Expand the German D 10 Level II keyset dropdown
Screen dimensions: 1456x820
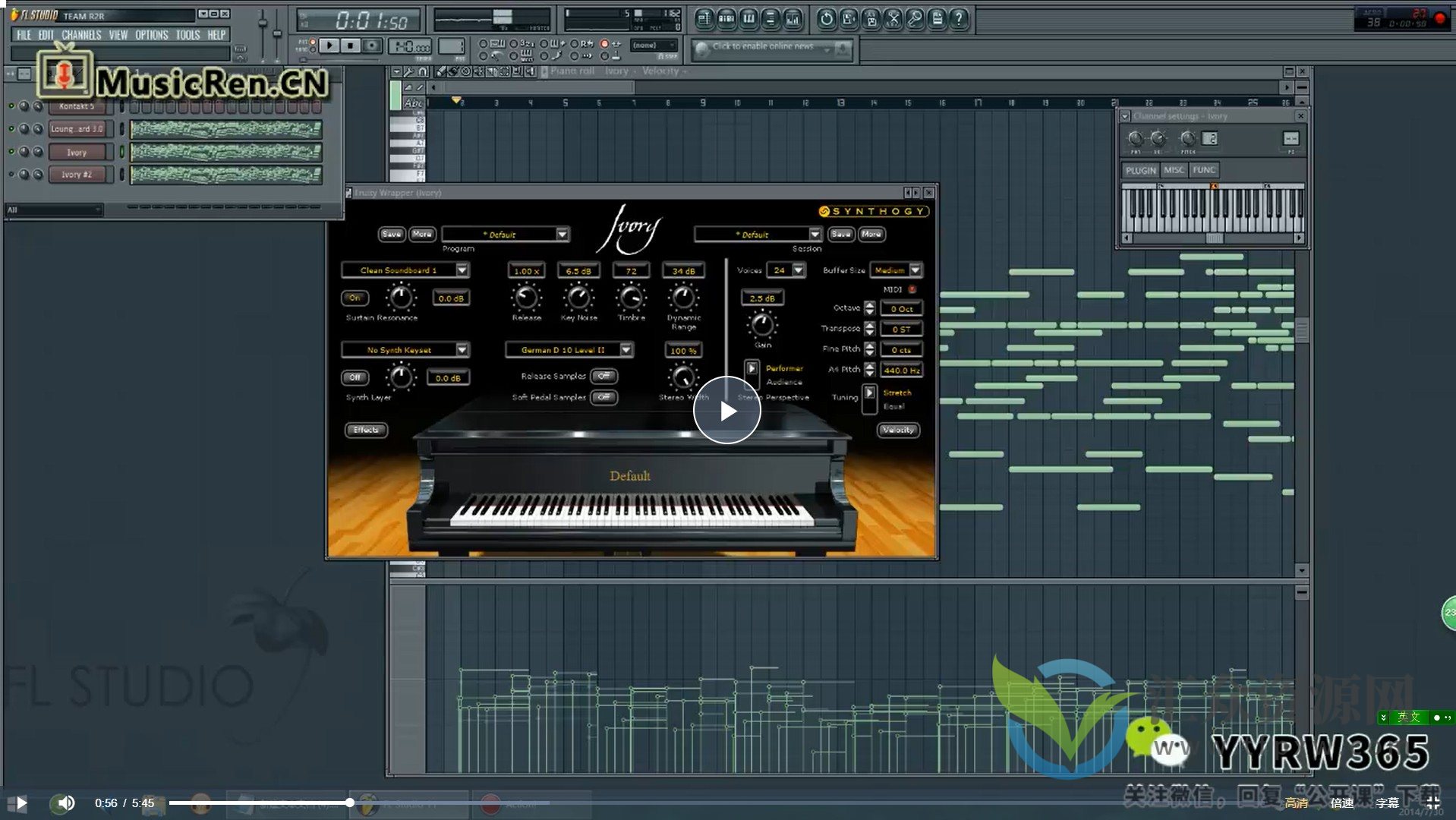[x=626, y=350]
